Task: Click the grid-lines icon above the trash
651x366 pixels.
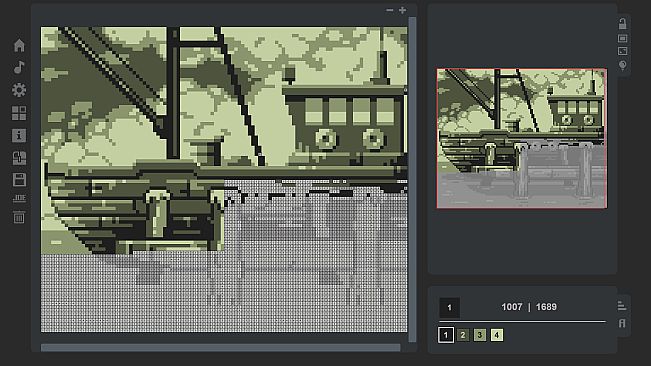Action: click(19, 198)
